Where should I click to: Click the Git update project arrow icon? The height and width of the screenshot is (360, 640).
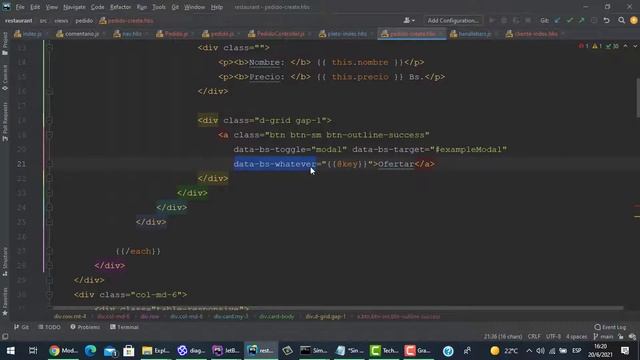click(557, 20)
